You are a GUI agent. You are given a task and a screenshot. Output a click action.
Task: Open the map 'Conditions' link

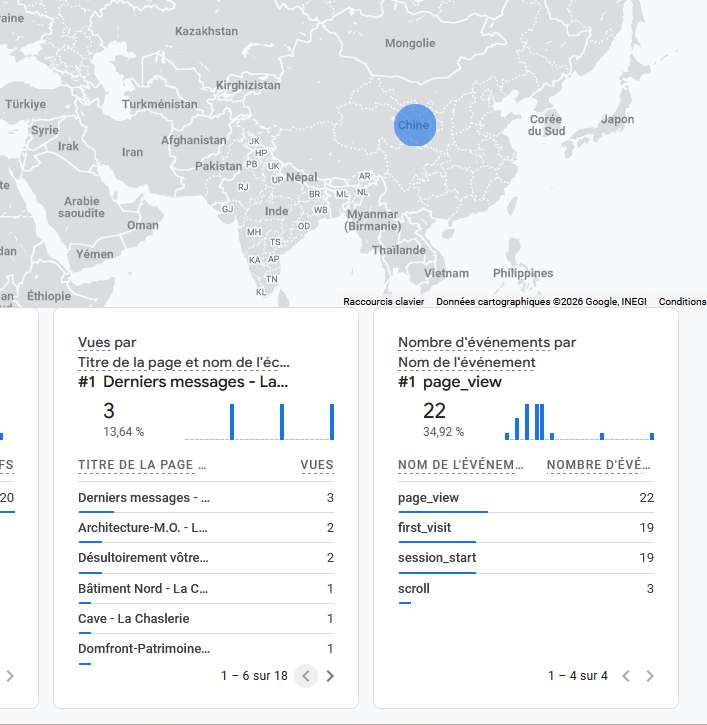682,301
